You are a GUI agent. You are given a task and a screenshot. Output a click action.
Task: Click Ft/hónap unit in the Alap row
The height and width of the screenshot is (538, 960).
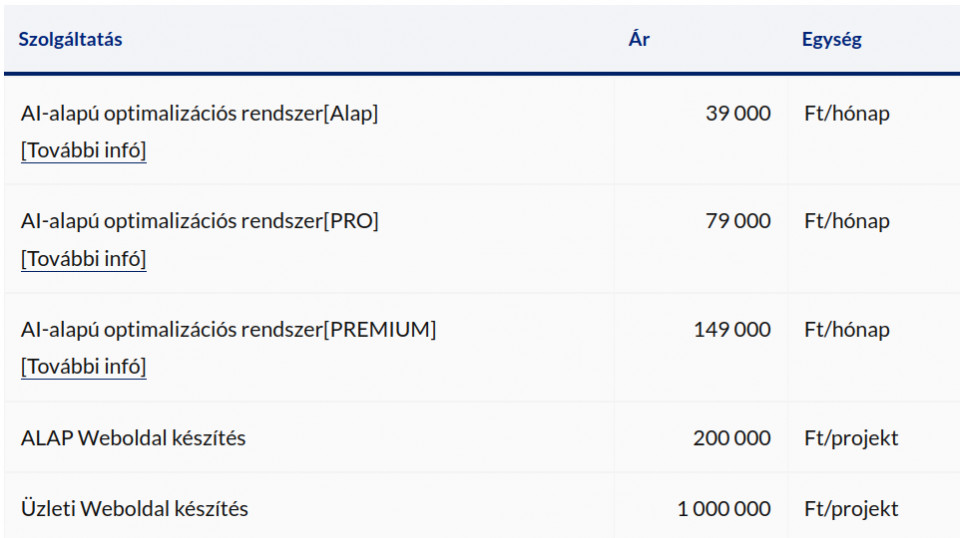(x=847, y=114)
